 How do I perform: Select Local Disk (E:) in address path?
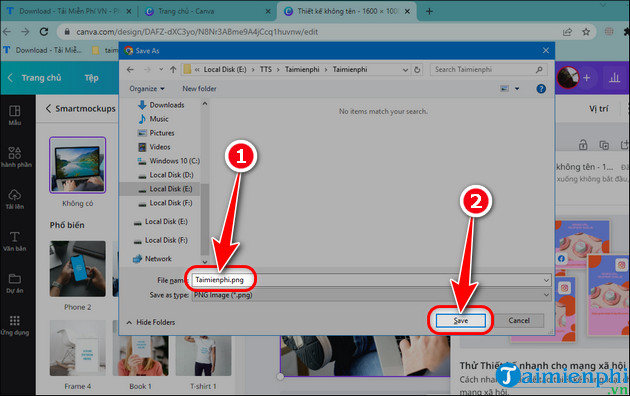pyautogui.click(x=225, y=69)
